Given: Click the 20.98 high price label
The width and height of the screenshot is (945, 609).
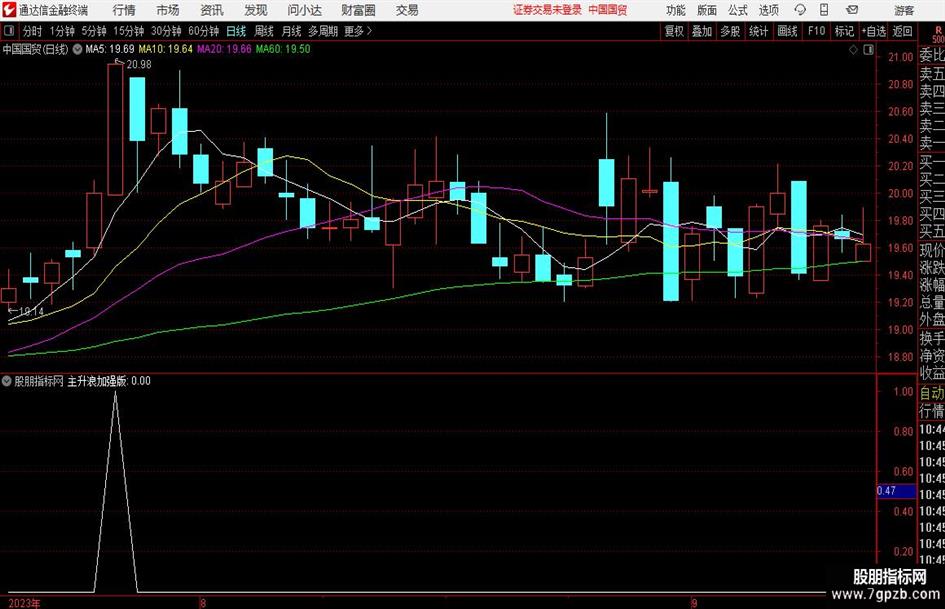Looking at the screenshot, I should [x=139, y=65].
